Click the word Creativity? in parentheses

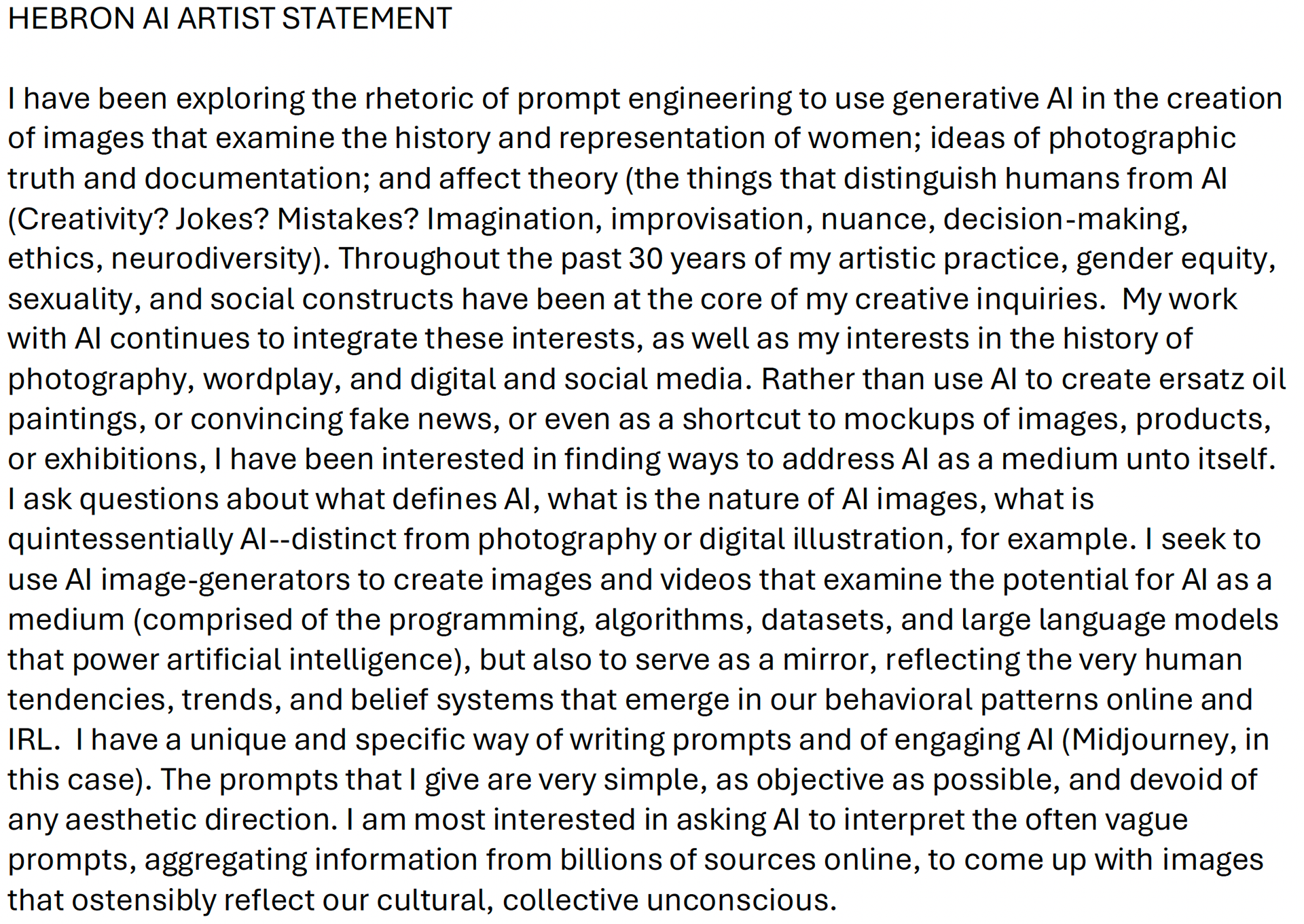[88, 219]
